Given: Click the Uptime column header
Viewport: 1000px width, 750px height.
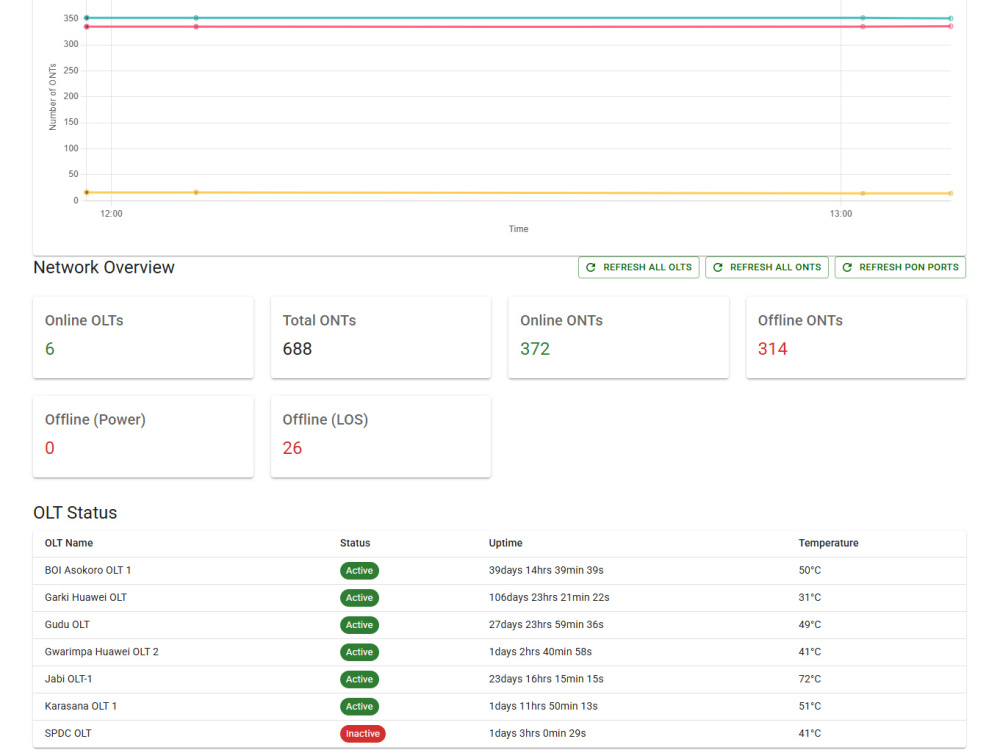Looking at the screenshot, I should (x=505, y=543).
